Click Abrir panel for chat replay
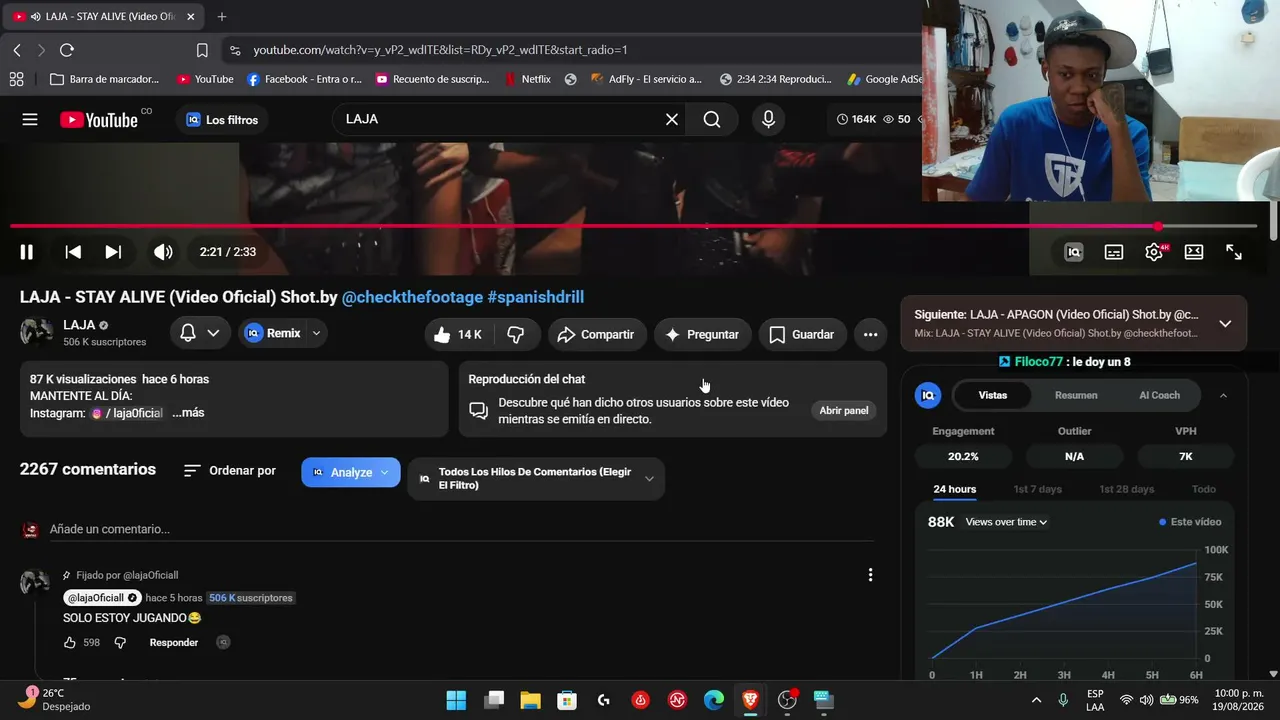The width and height of the screenshot is (1280, 720). click(x=844, y=411)
